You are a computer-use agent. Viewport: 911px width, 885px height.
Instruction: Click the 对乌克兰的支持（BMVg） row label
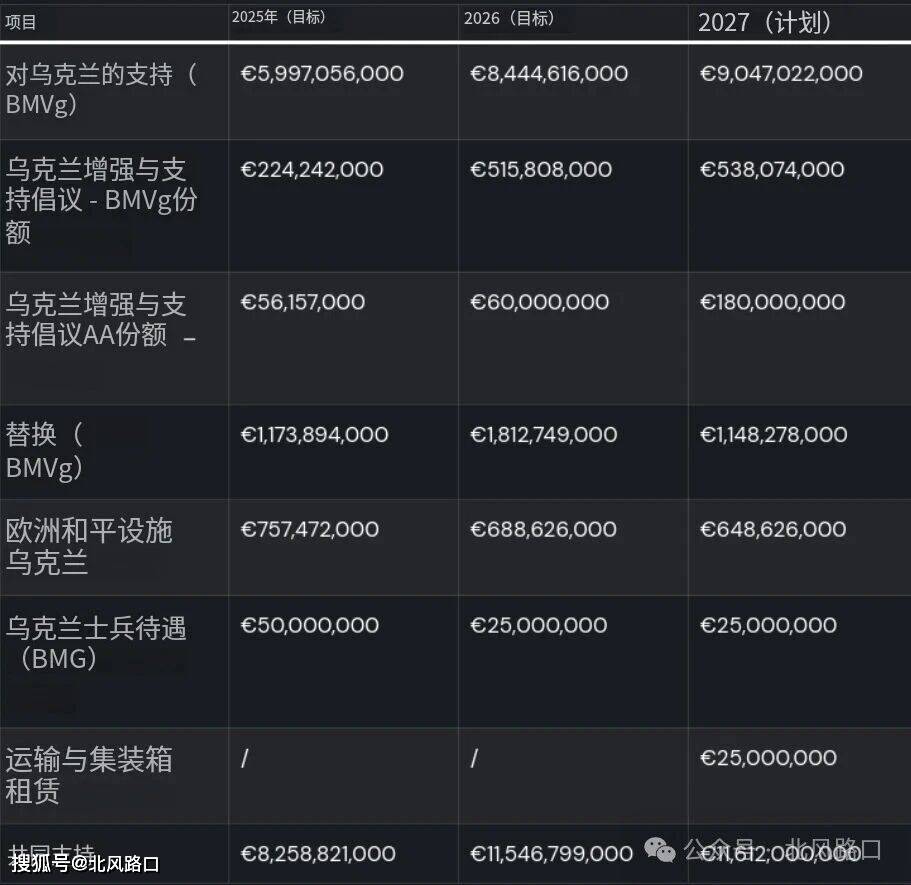coord(102,89)
